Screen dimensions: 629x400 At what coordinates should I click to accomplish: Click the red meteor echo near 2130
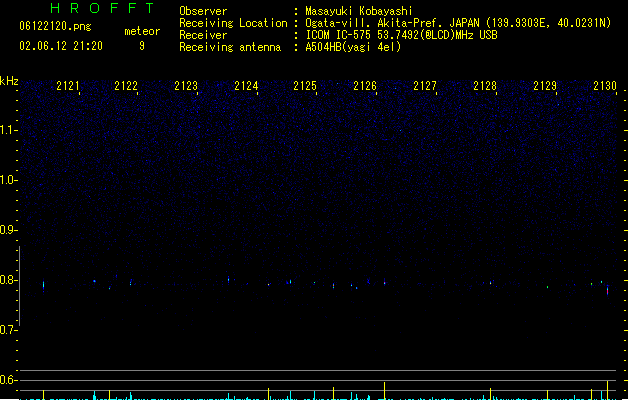click(x=607, y=290)
